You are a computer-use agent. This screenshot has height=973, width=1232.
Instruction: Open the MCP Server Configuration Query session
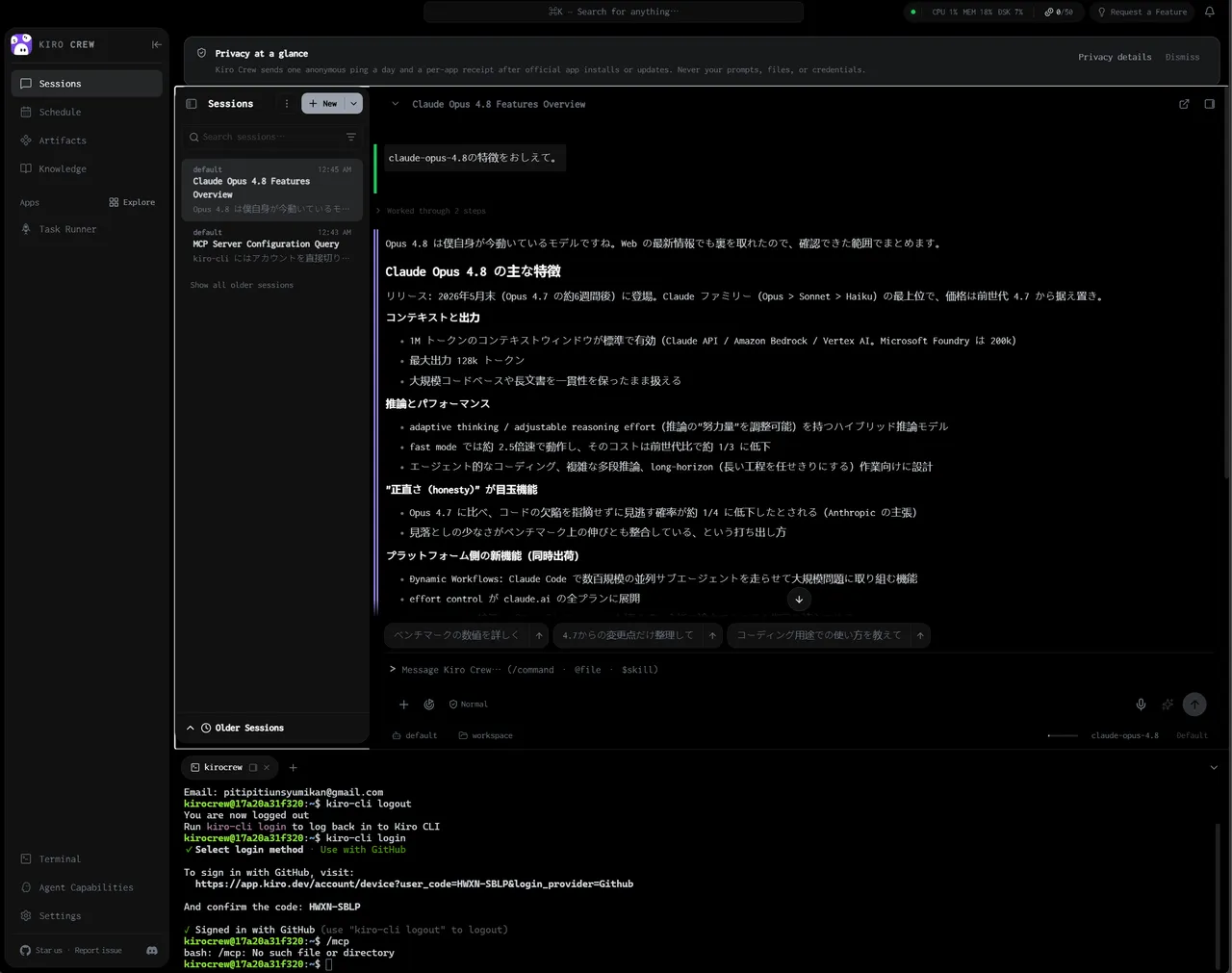click(272, 245)
